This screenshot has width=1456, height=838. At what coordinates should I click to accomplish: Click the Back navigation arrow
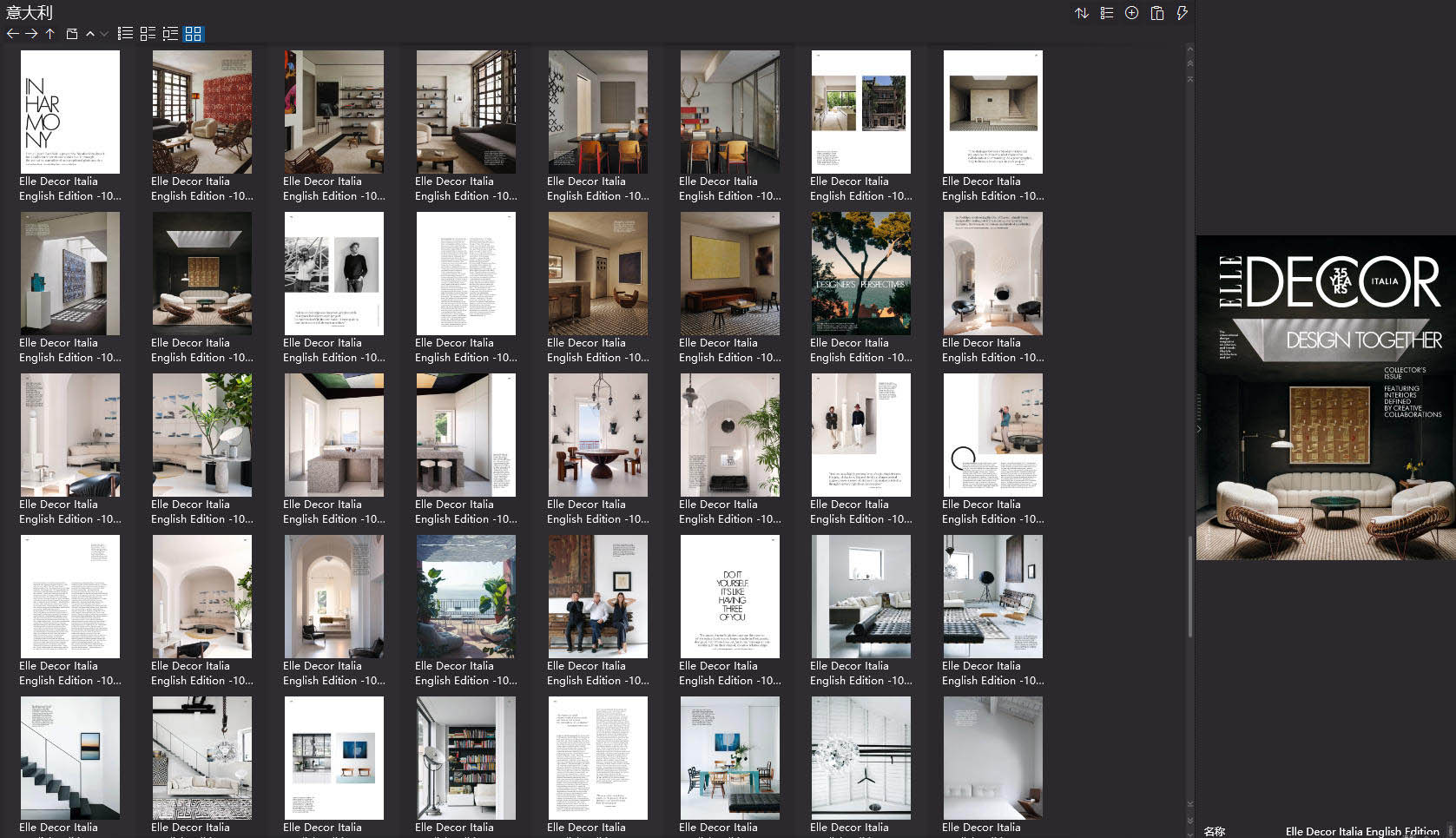[11, 34]
